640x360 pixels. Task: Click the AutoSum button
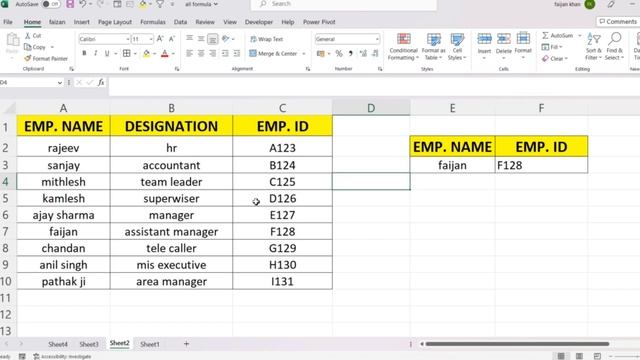tap(558, 36)
